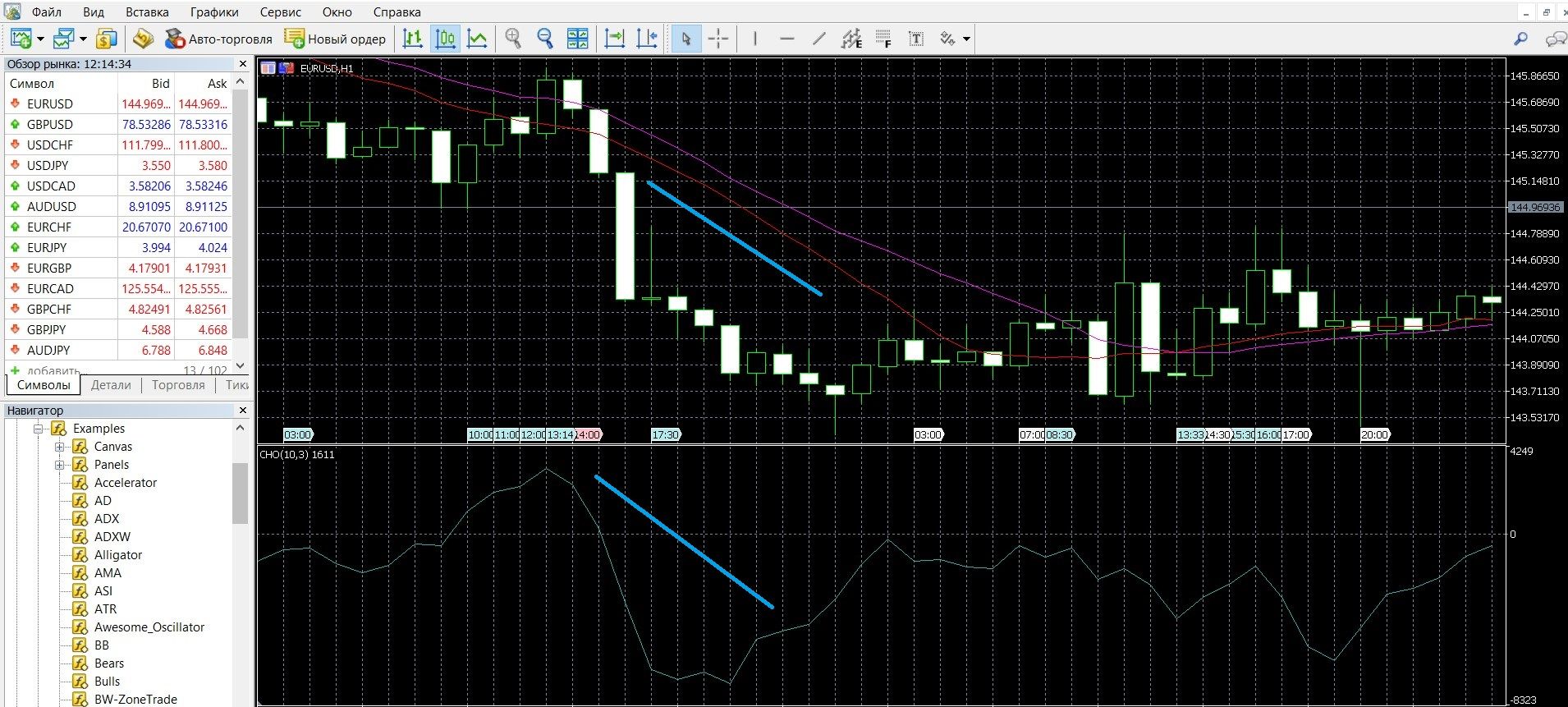Open the Графики menu

click(x=214, y=12)
